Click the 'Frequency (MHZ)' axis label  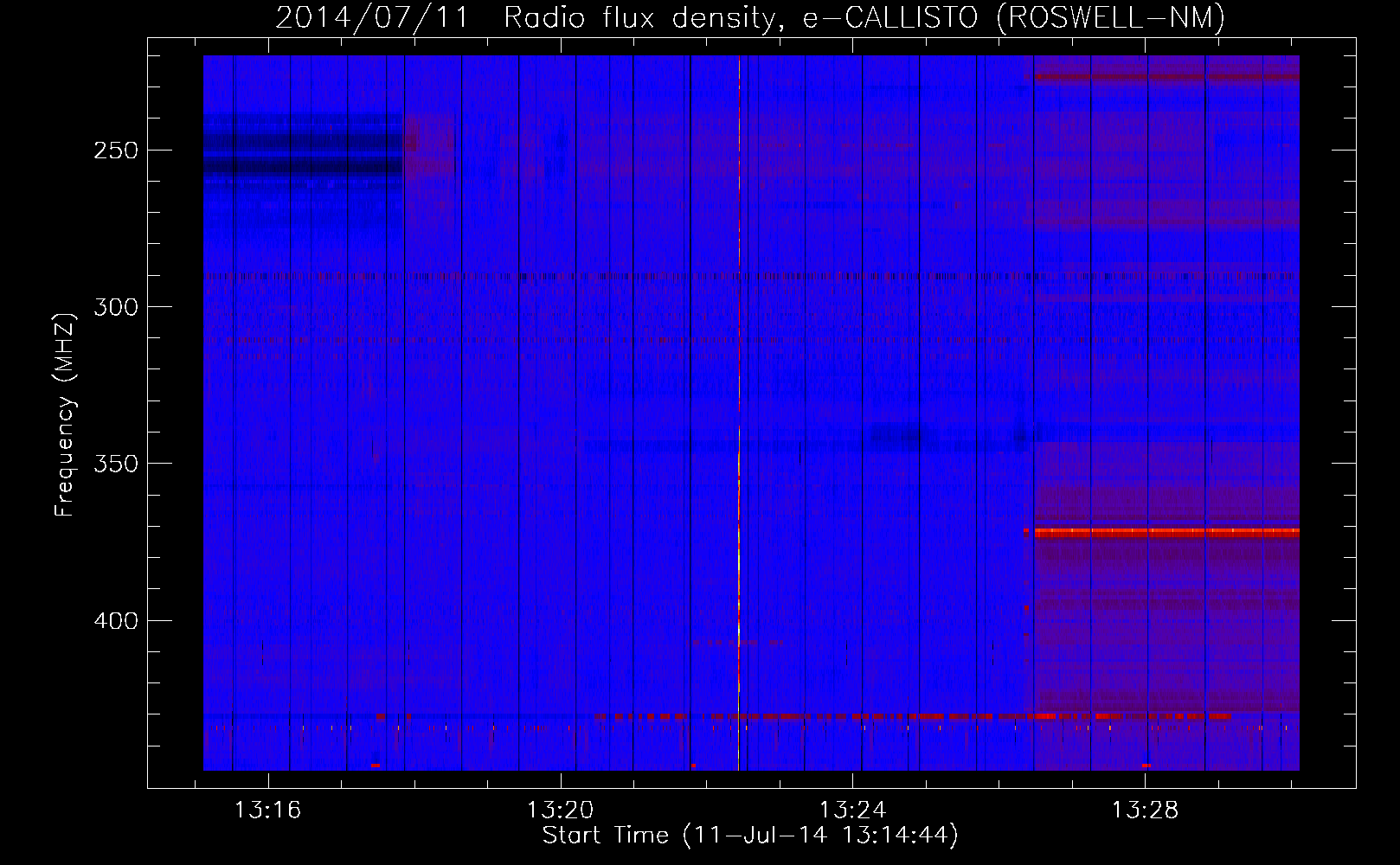click(x=65, y=415)
